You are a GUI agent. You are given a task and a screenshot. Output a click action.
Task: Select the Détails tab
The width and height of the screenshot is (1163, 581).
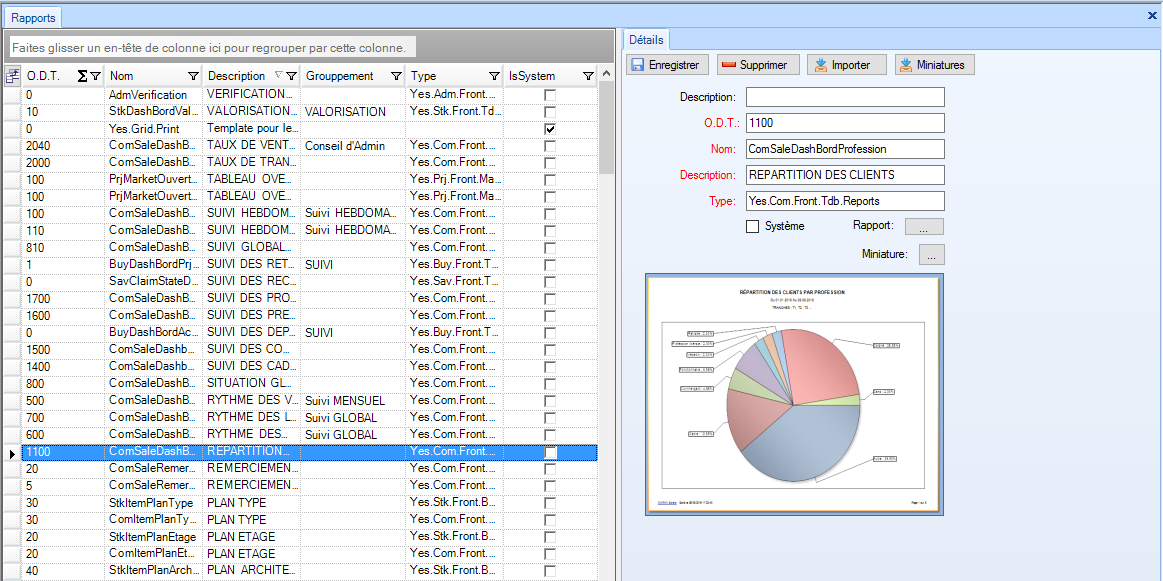[x=646, y=40]
